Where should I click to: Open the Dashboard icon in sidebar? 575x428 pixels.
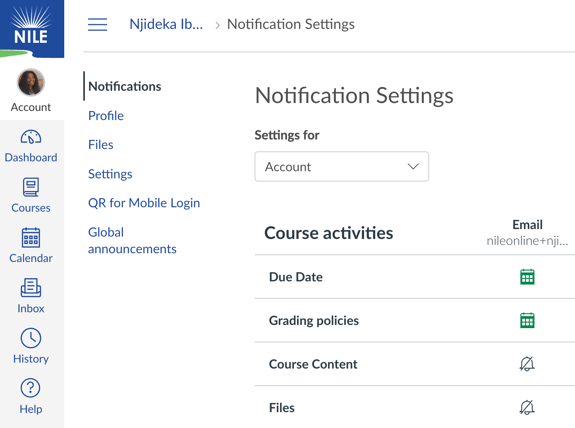[31, 137]
